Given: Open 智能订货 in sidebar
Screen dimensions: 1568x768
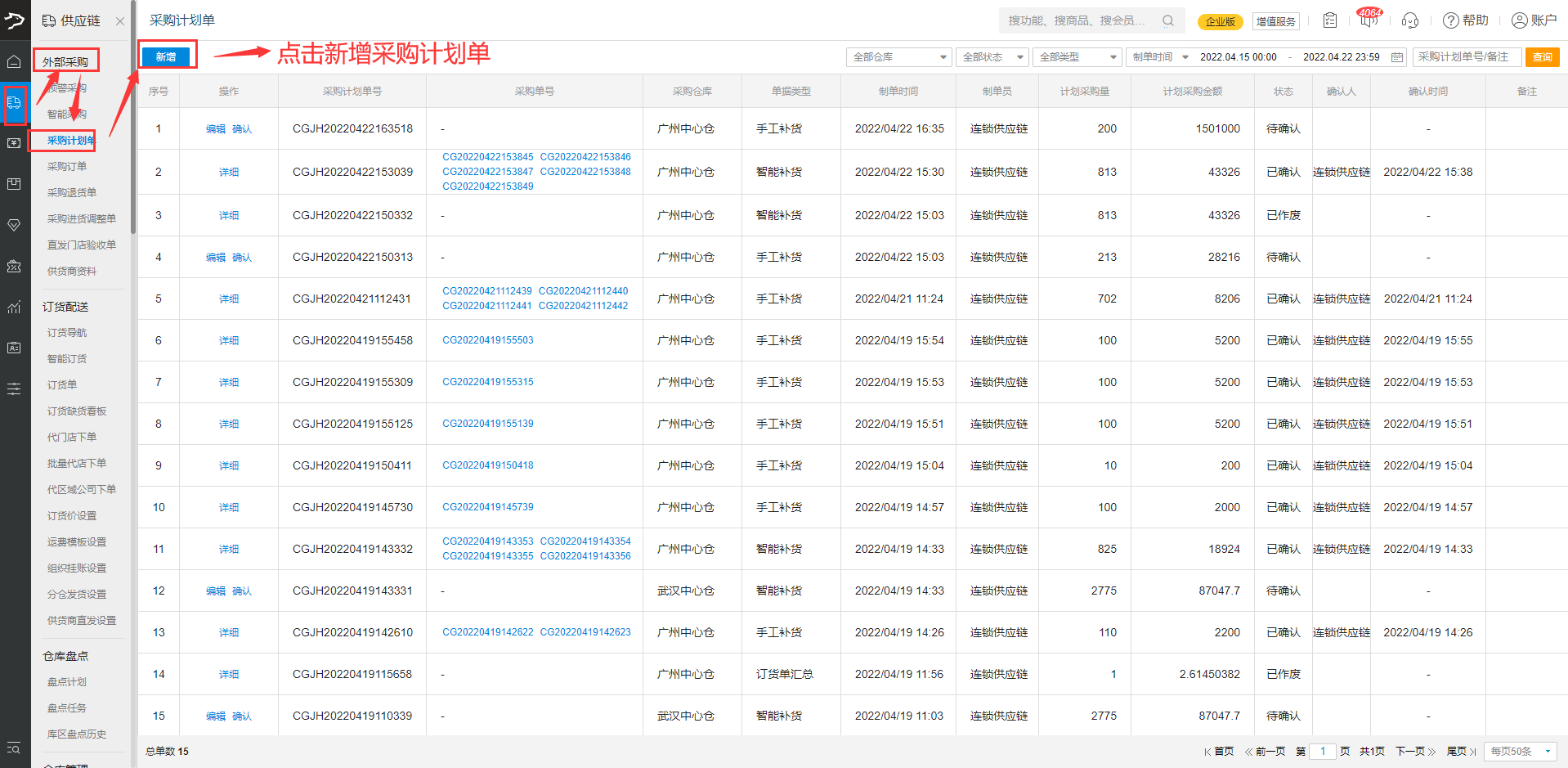Looking at the screenshot, I should click(67, 359).
